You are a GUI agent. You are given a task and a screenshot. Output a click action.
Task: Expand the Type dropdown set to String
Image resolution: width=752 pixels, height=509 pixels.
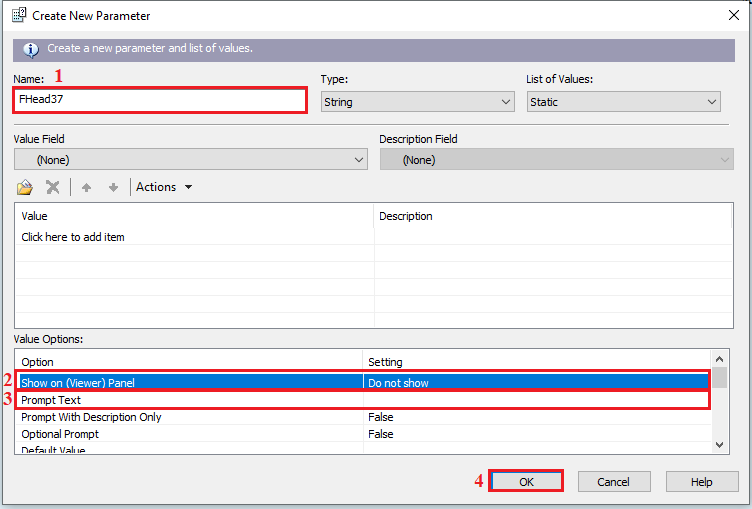[x=417, y=101]
